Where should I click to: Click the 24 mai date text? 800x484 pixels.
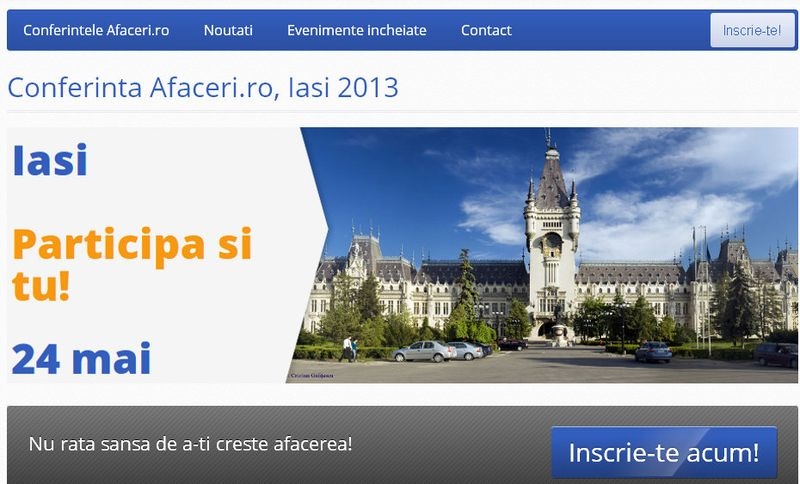(x=82, y=359)
